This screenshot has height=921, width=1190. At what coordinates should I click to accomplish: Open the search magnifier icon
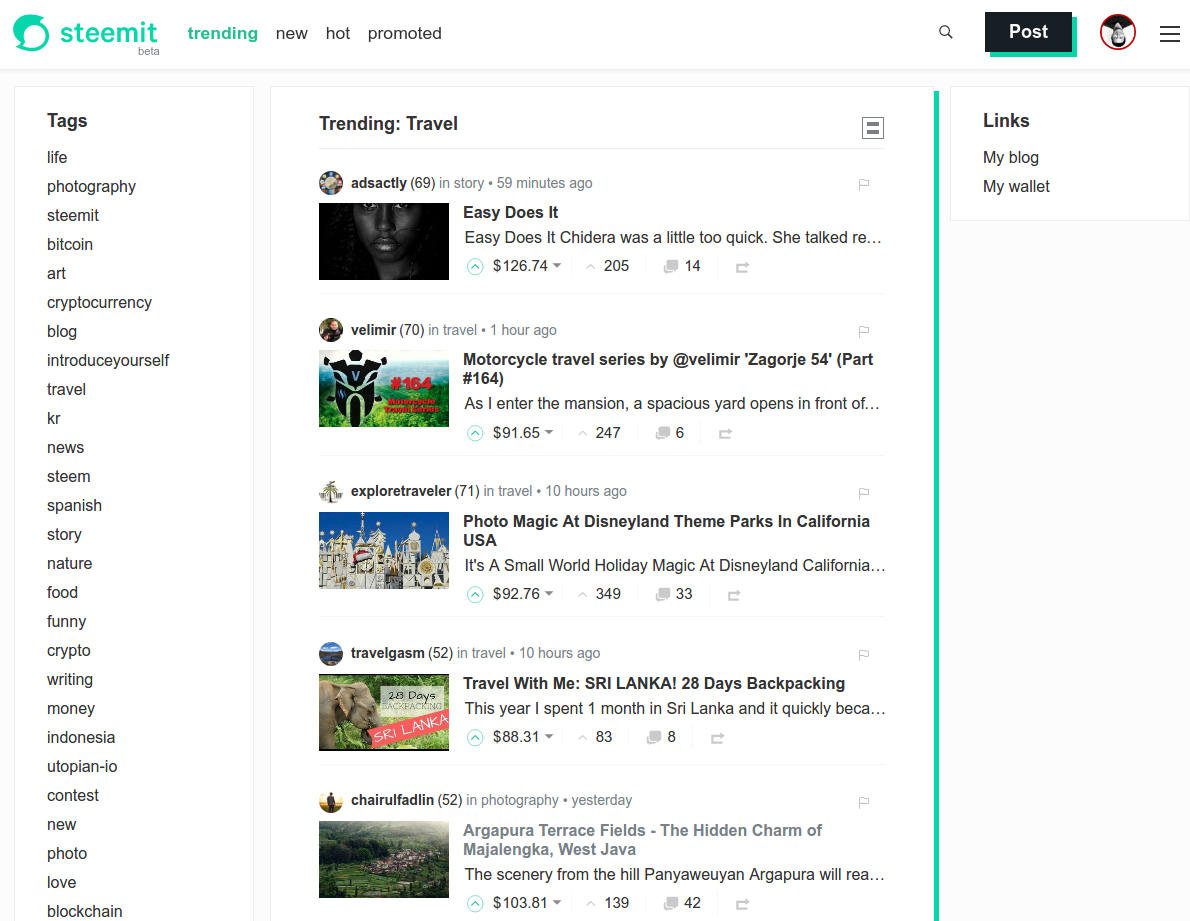tap(946, 32)
